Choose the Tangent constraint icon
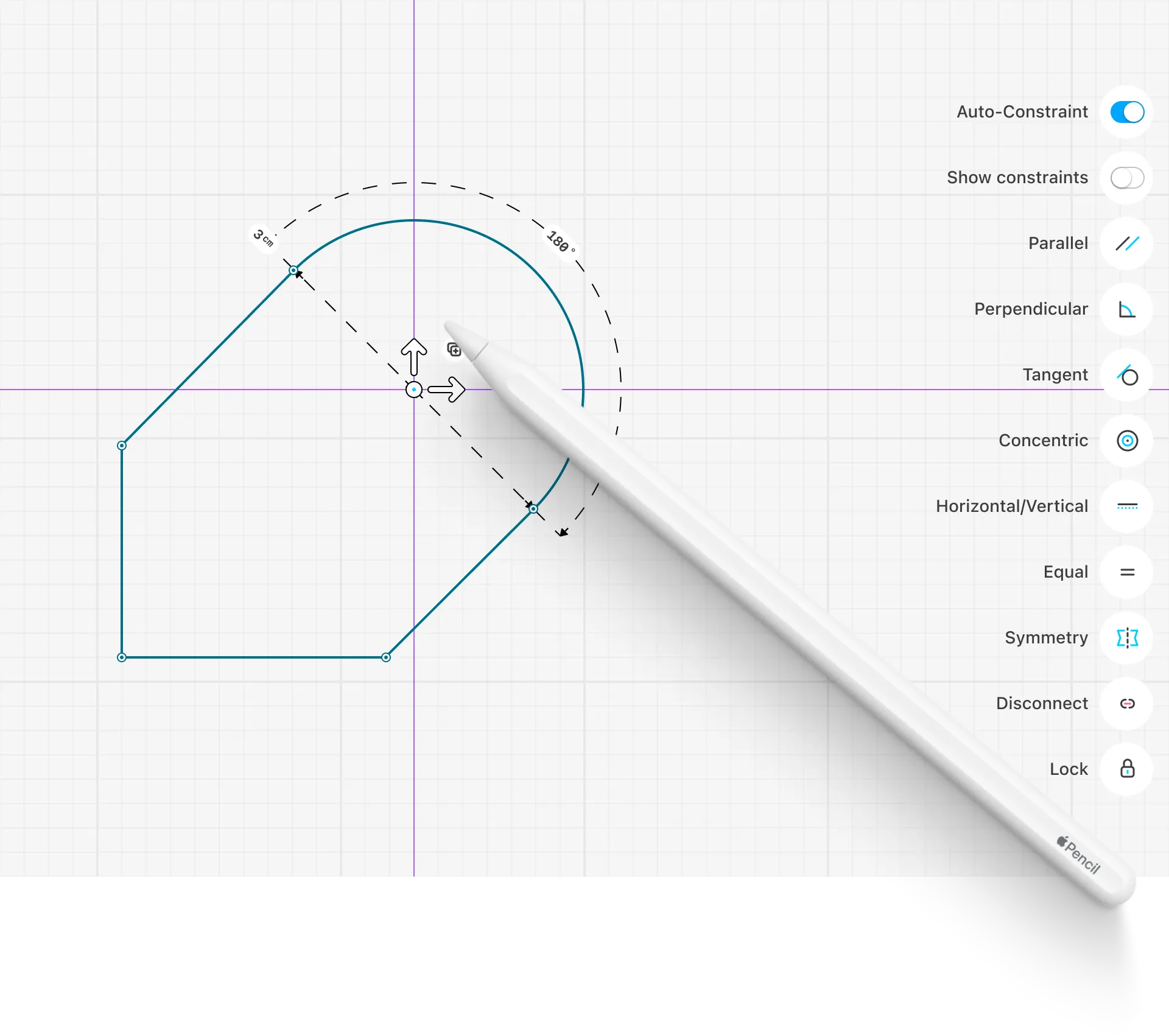 [1127, 375]
